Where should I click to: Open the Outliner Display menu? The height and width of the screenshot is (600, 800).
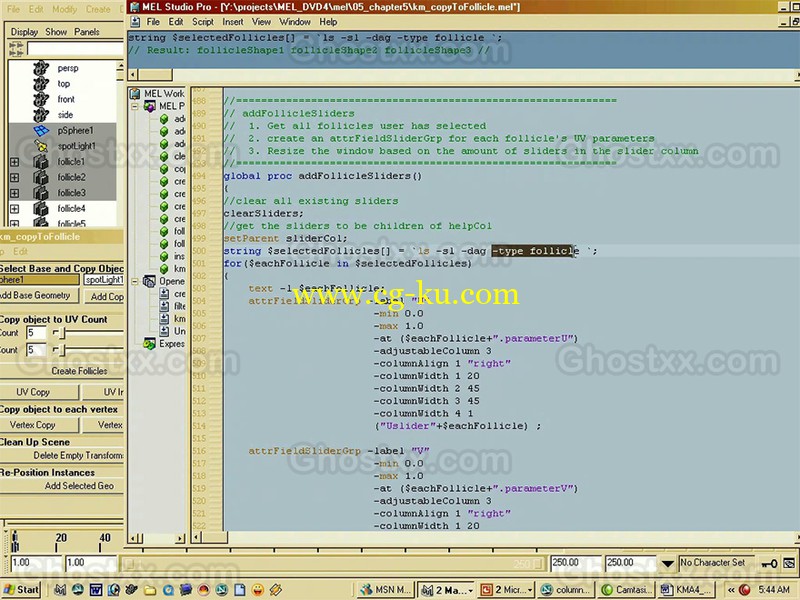pos(24,32)
